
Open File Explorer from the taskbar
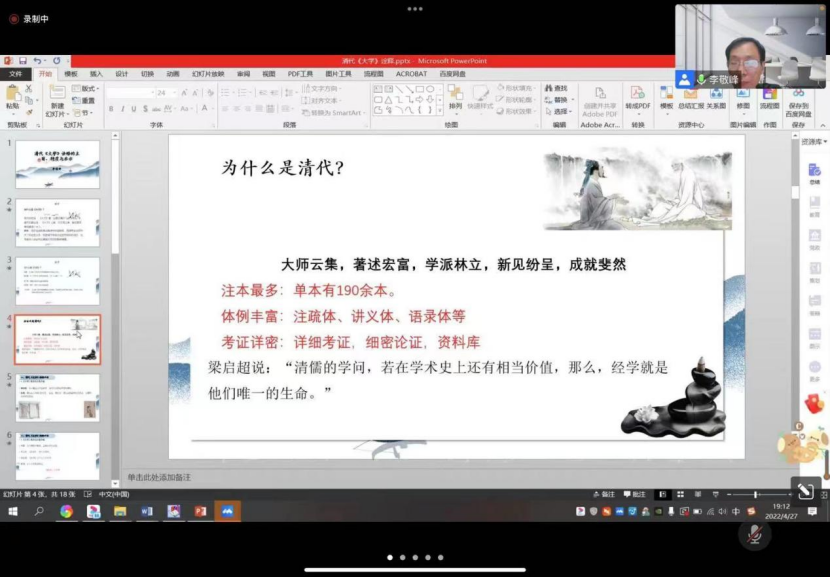tap(120, 511)
